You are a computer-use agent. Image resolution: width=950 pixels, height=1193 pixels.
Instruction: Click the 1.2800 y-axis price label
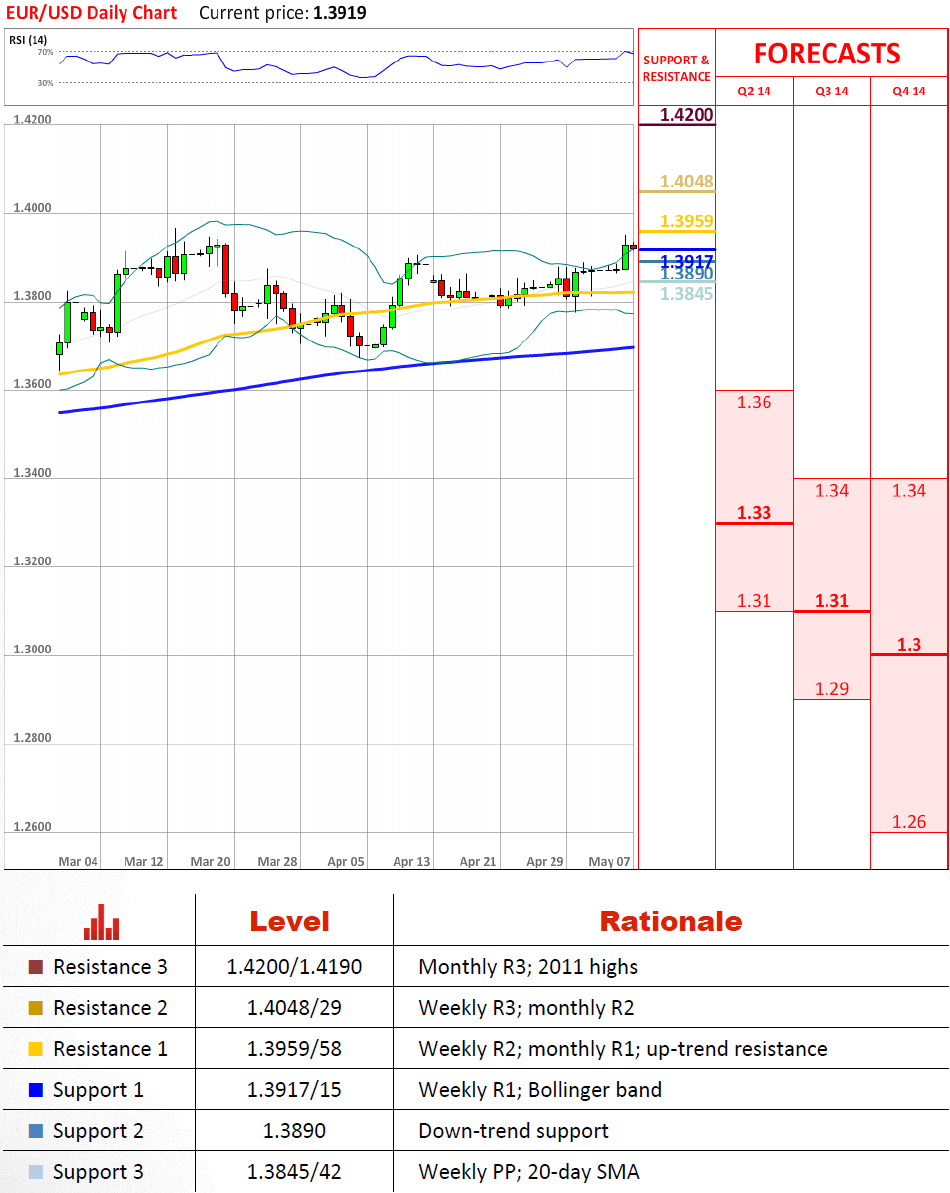[x=33, y=738]
